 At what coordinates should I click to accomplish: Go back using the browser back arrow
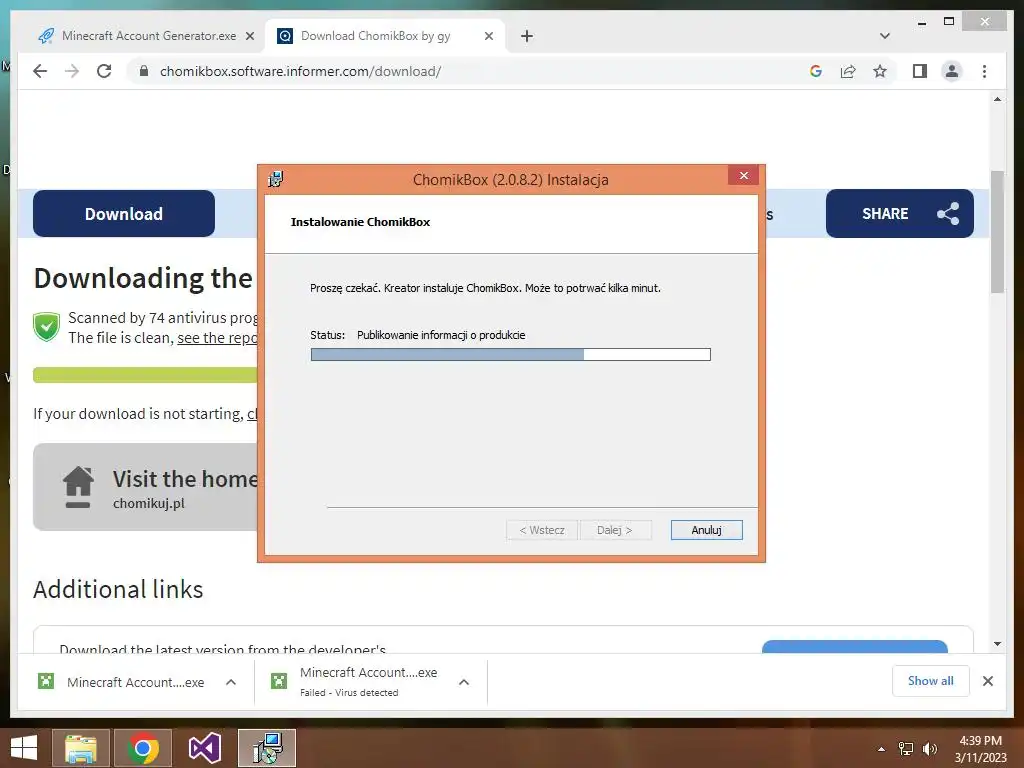pos(40,71)
